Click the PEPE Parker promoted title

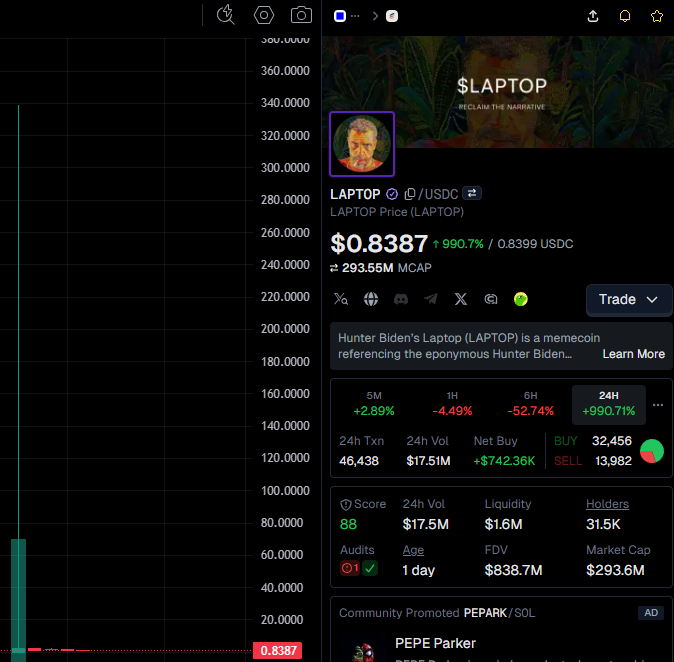coord(435,643)
